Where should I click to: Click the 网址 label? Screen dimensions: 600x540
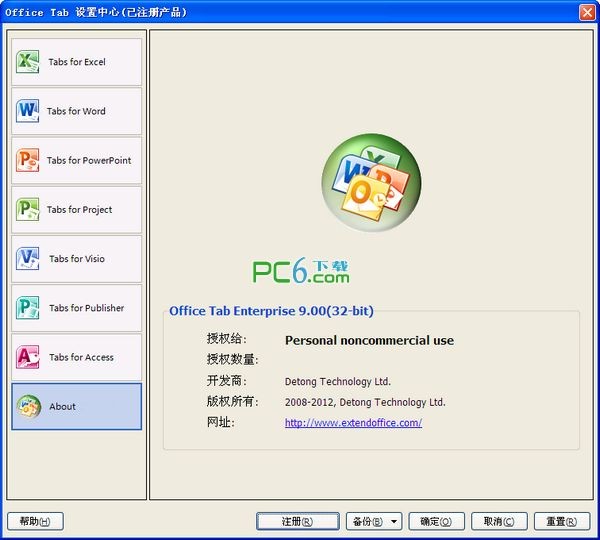click(220, 422)
